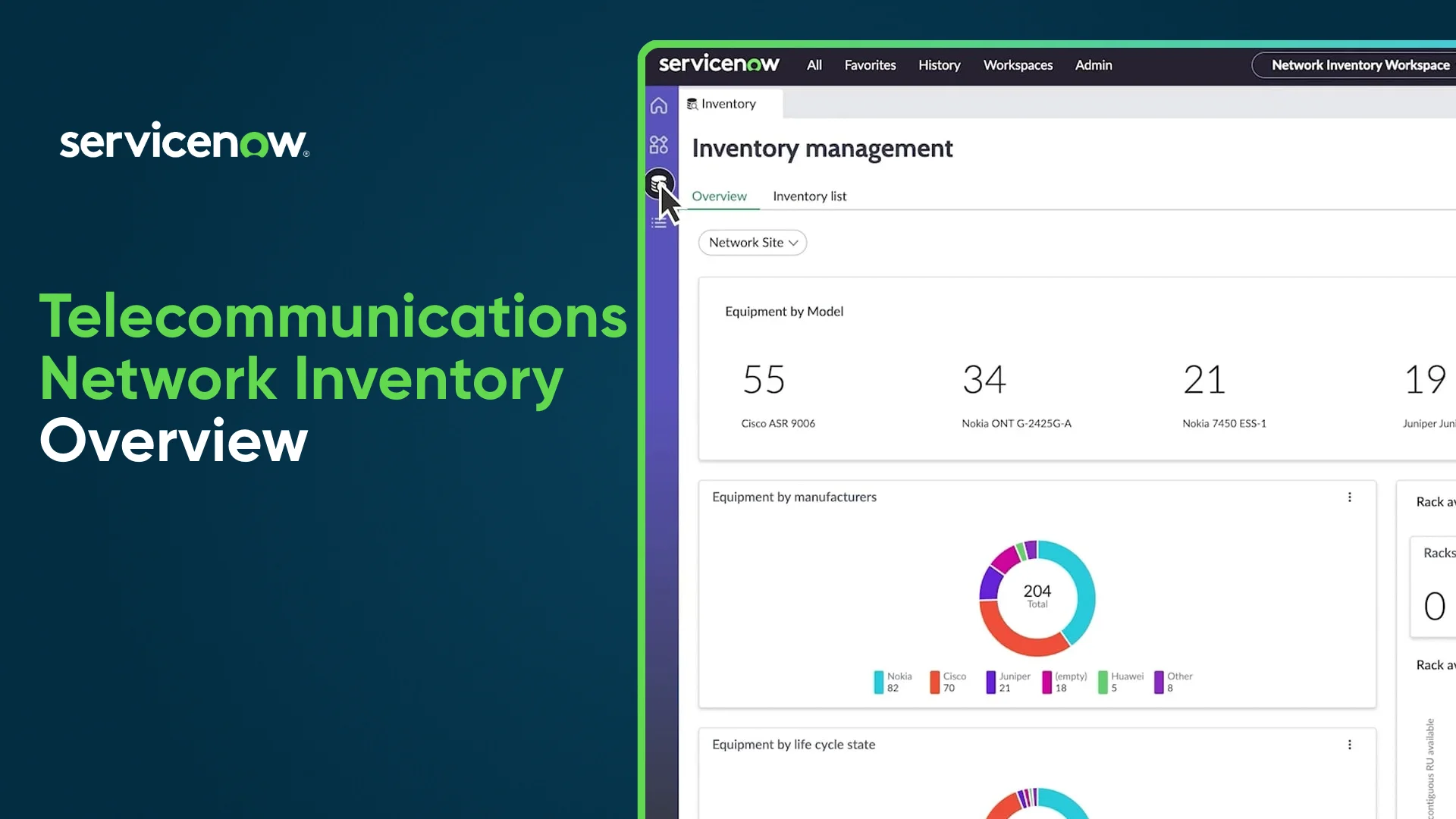Open the Home icon in sidebar
1456x819 pixels.
pos(658,105)
